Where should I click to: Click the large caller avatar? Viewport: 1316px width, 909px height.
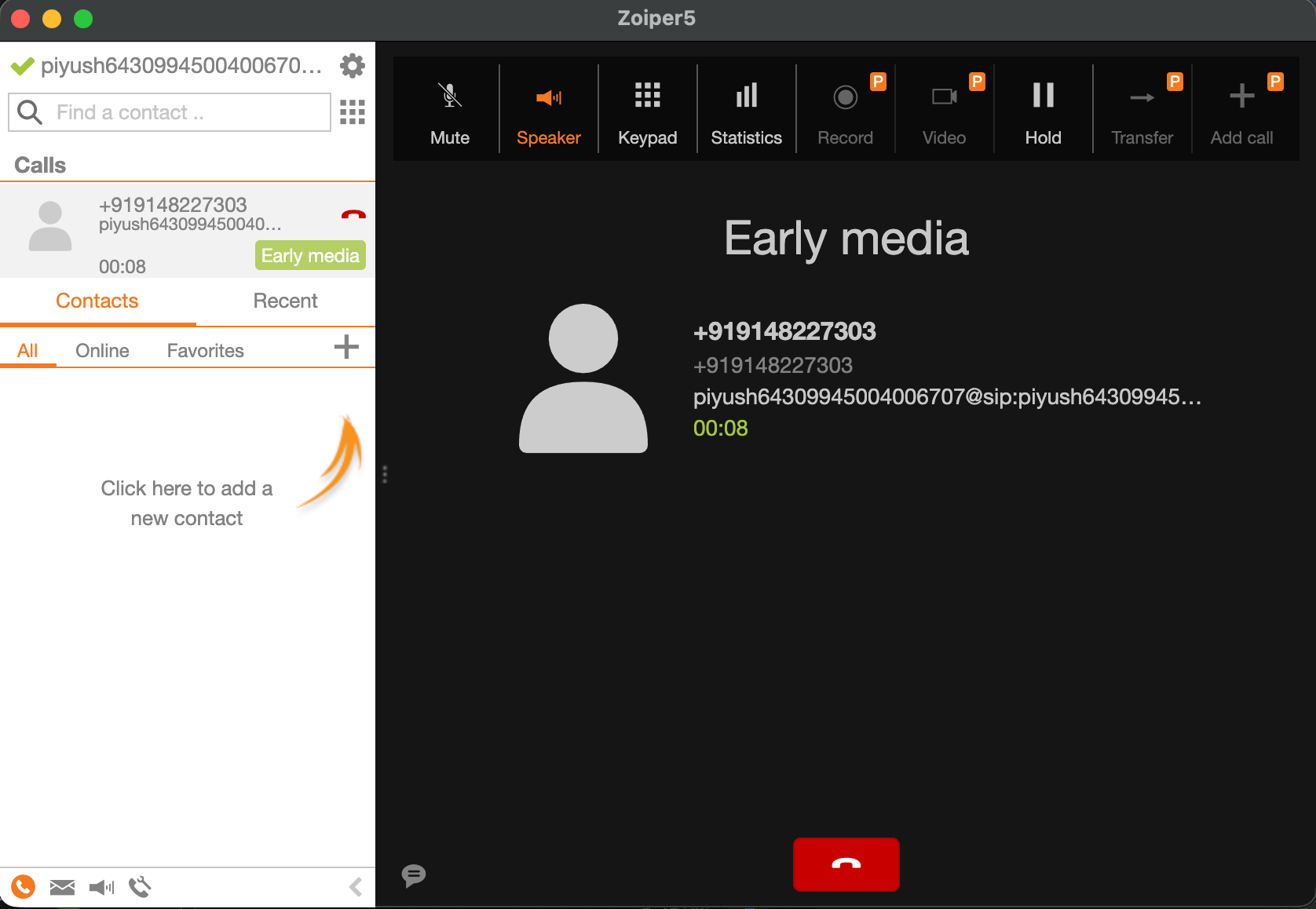(x=583, y=378)
